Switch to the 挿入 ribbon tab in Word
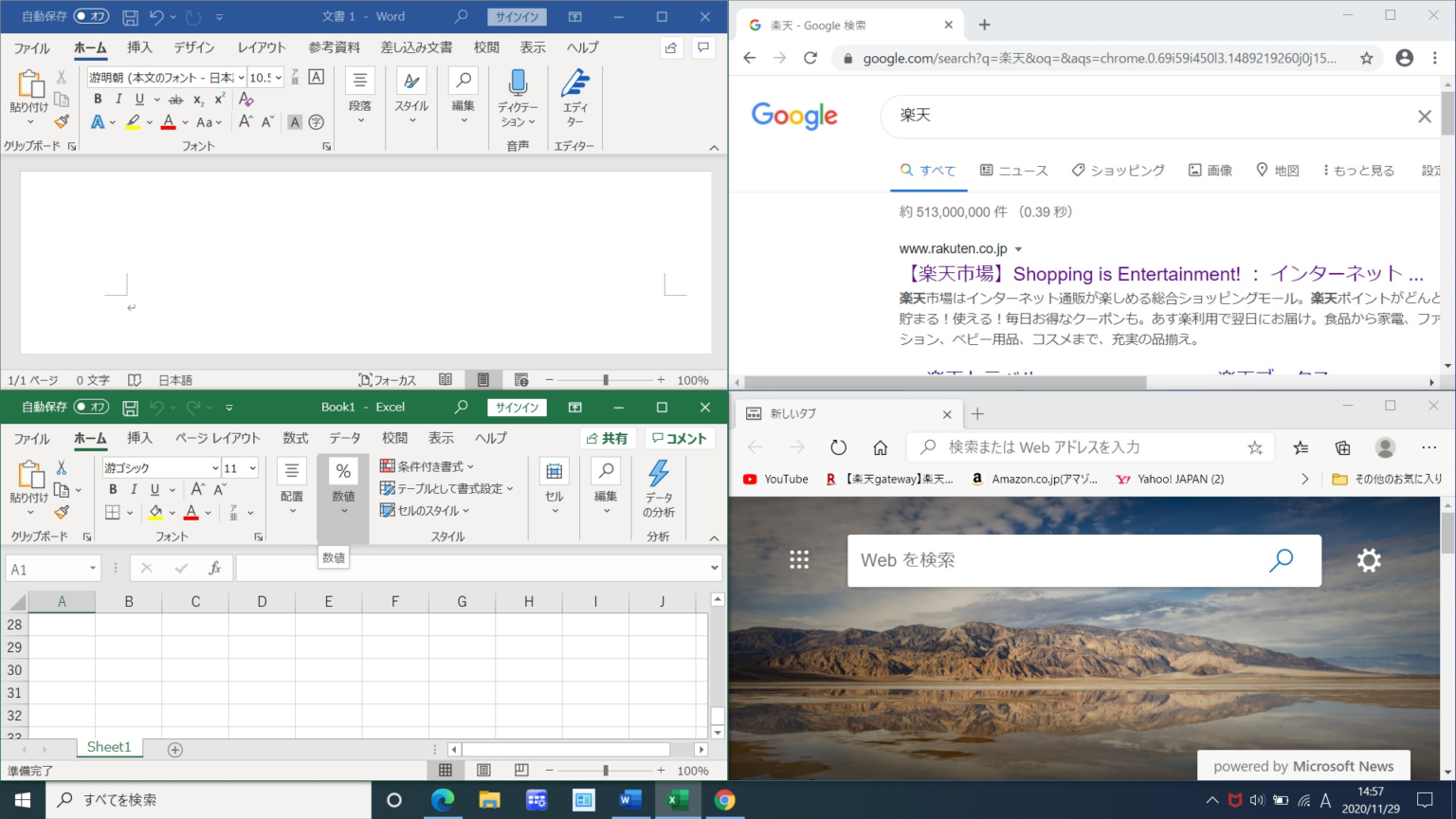The width and height of the screenshot is (1456, 819). tap(139, 47)
